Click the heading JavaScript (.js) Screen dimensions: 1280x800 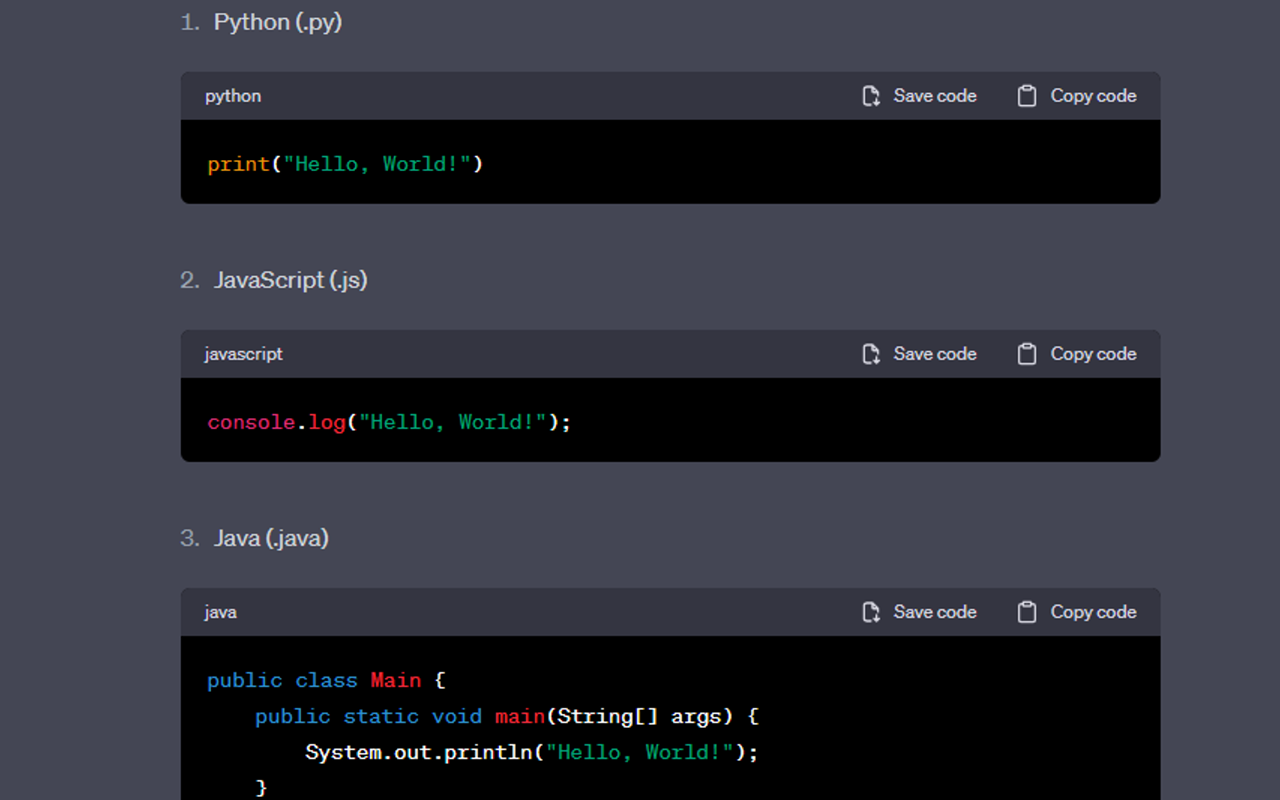click(291, 280)
